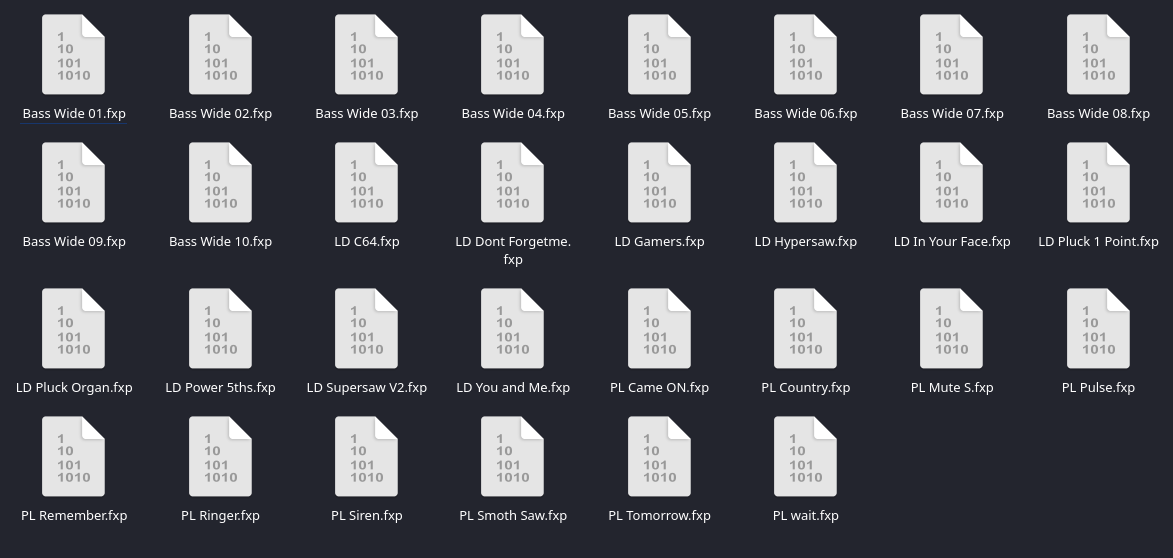The height and width of the screenshot is (558, 1173).
Task: Select the Bass Wide 09.fxp file icon
Action: [x=73, y=183]
